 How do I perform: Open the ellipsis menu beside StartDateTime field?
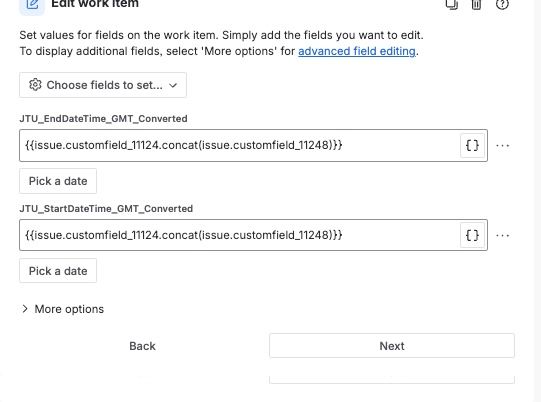click(502, 236)
